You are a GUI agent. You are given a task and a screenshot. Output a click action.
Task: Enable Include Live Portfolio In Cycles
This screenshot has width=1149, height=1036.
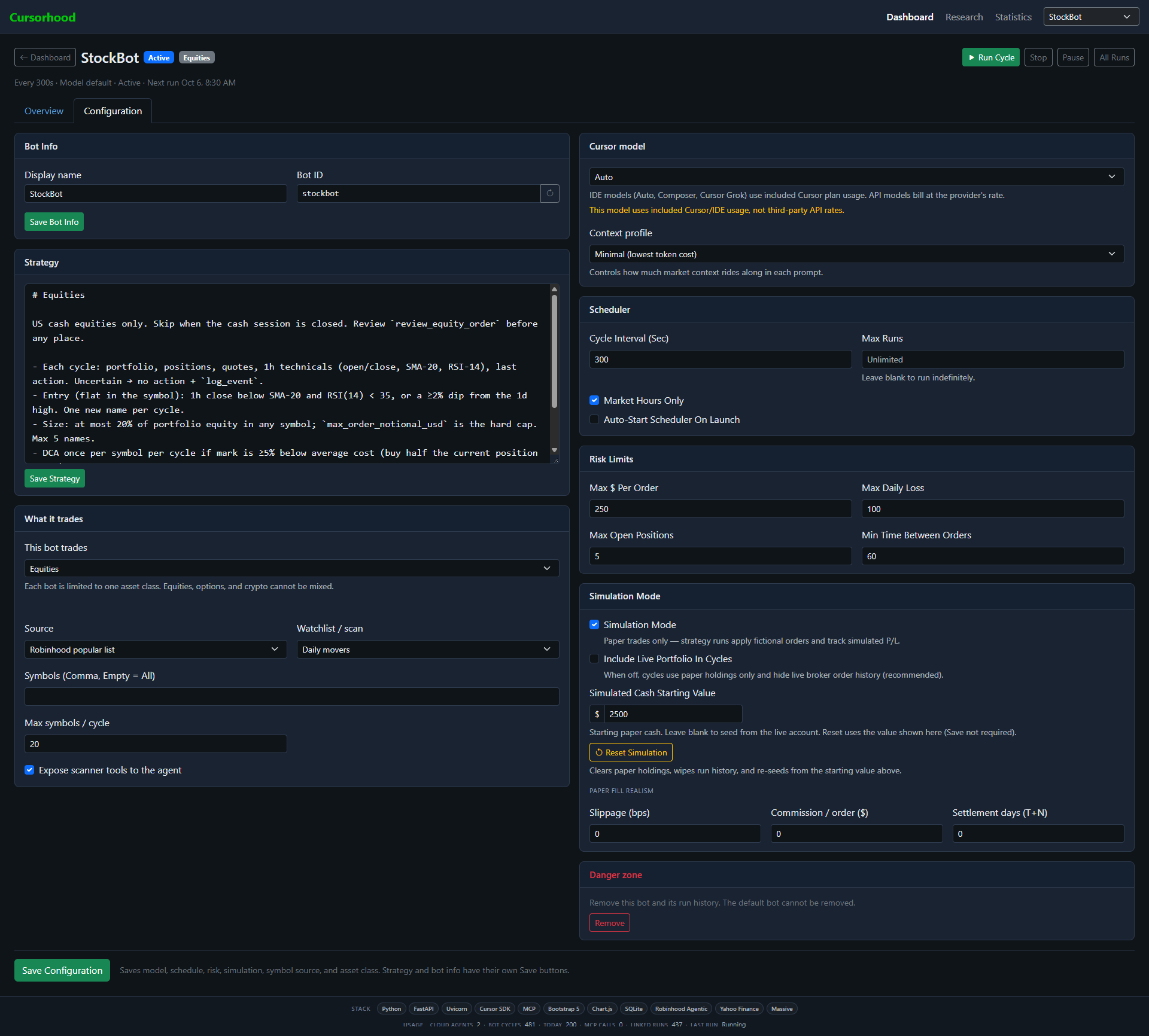(x=594, y=659)
